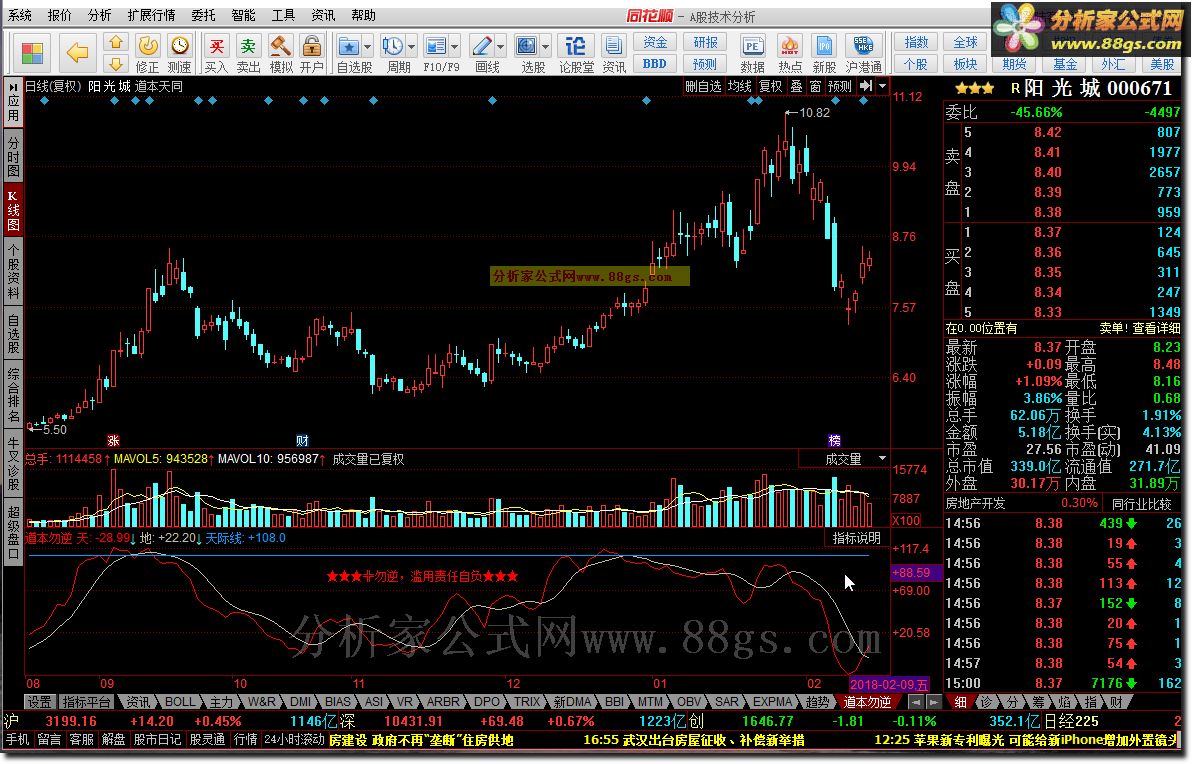Click the 板块 sector button
The width and height of the screenshot is (1193, 764).
coord(966,64)
